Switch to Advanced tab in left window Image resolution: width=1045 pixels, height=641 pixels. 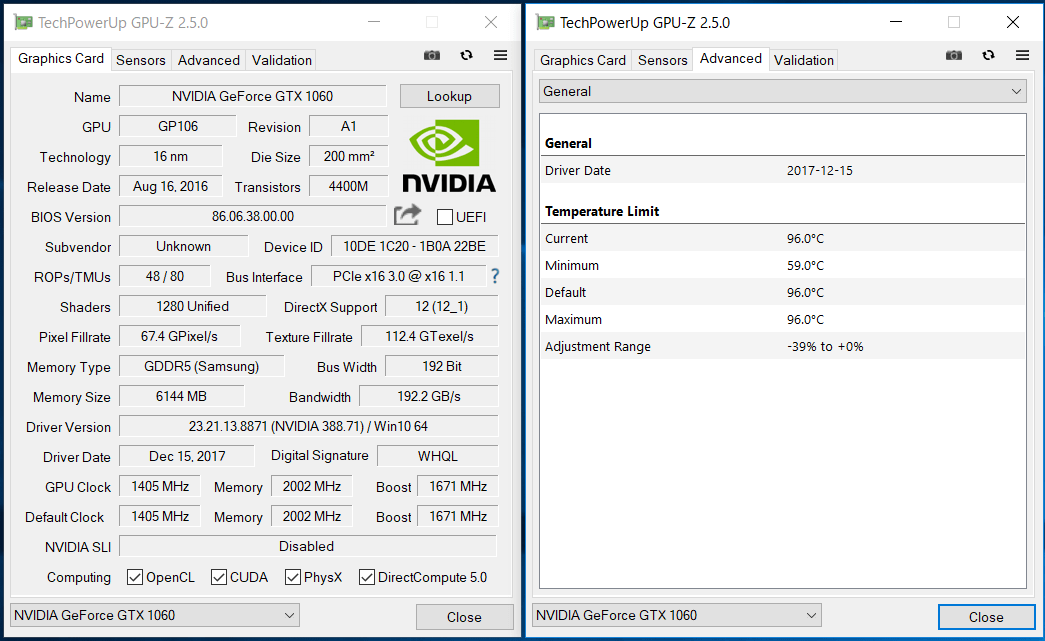(x=209, y=60)
